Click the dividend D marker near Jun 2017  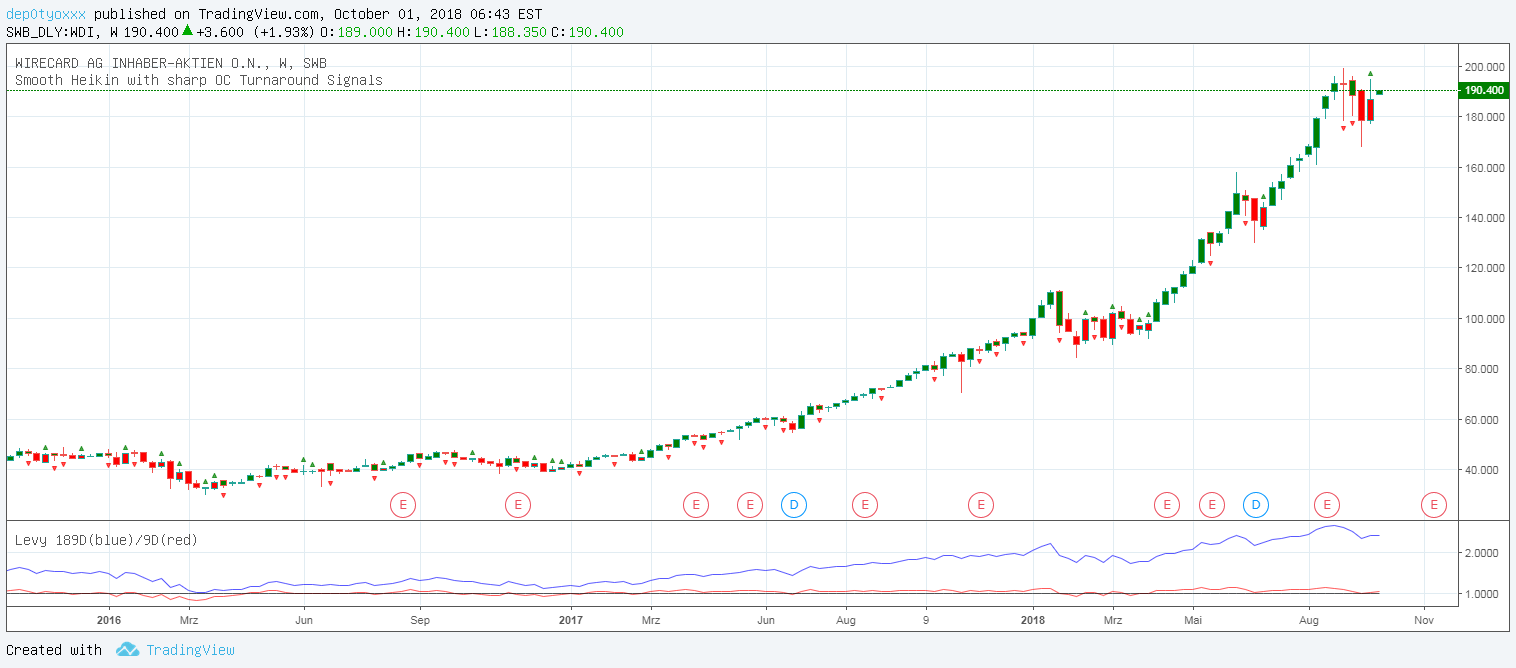[x=793, y=505]
